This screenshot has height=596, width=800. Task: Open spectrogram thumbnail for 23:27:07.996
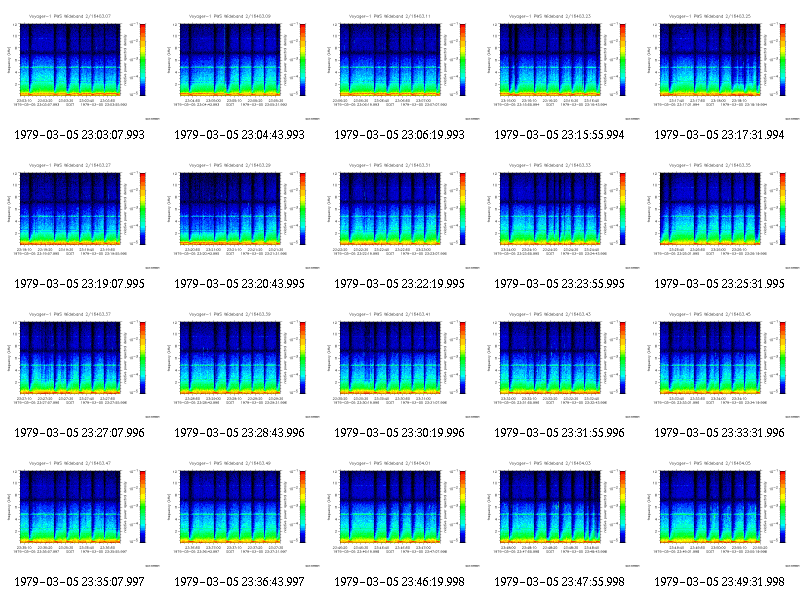tap(80, 365)
